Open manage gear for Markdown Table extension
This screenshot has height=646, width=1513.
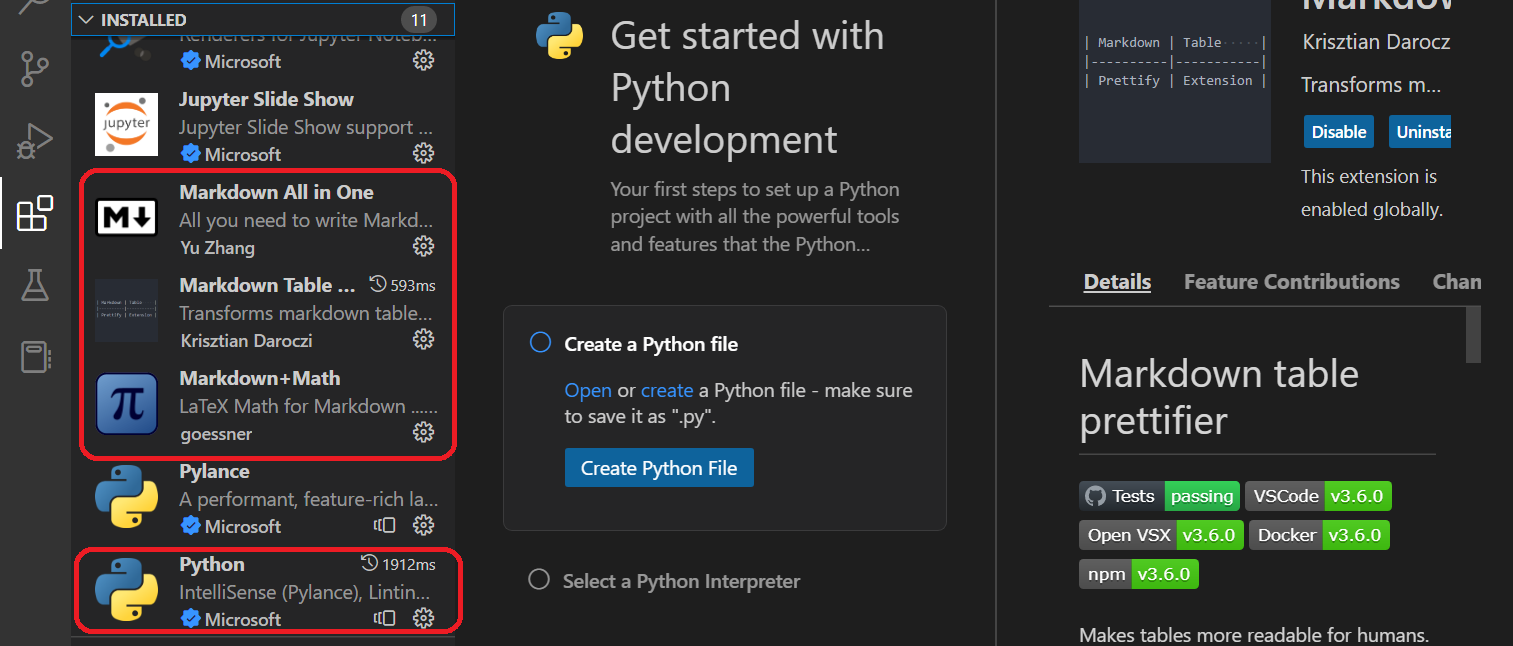[x=424, y=340]
